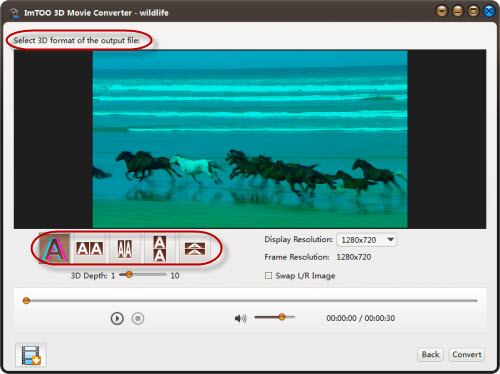This screenshot has width=500, height=374.
Task: Close the ImTOO 3D Movie Converter window
Action: [489, 11]
